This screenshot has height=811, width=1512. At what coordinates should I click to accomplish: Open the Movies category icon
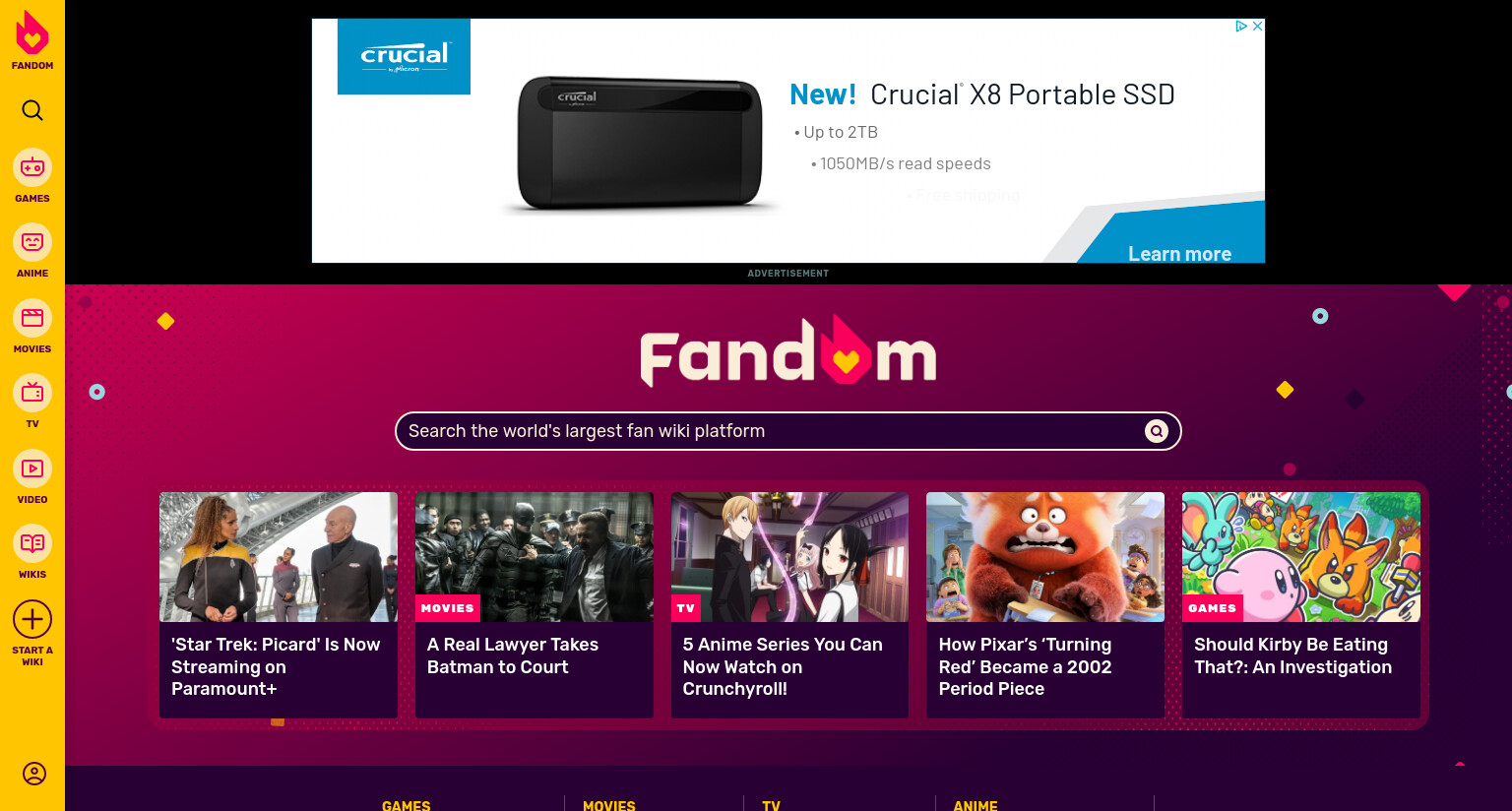pos(32,318)
